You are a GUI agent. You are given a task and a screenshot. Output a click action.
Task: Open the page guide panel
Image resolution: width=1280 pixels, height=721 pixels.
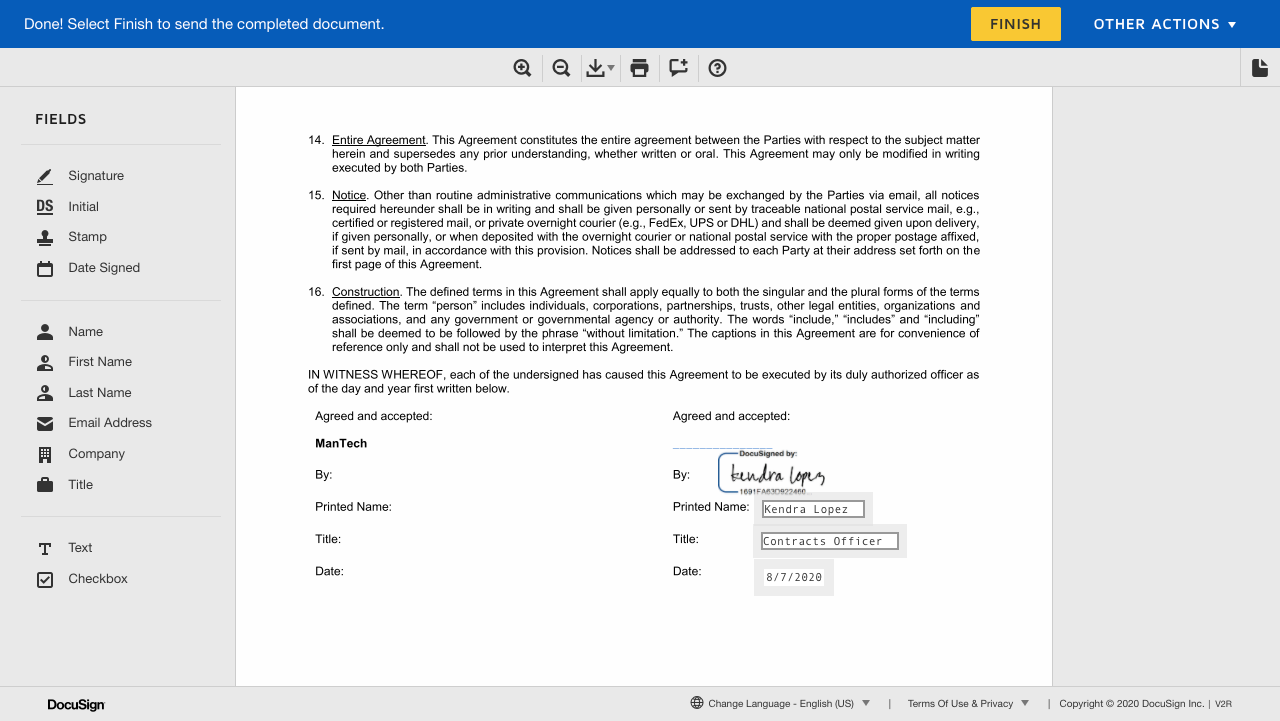point(1259,67)
